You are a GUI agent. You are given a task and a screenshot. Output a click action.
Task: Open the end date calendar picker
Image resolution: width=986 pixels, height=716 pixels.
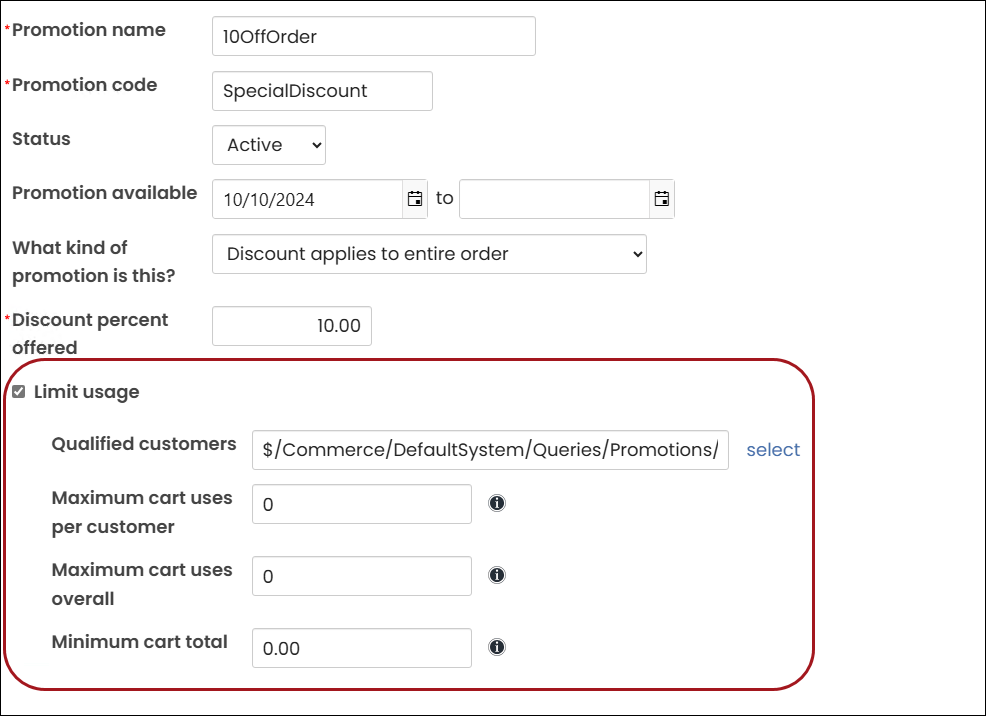[x=662, y=199]
